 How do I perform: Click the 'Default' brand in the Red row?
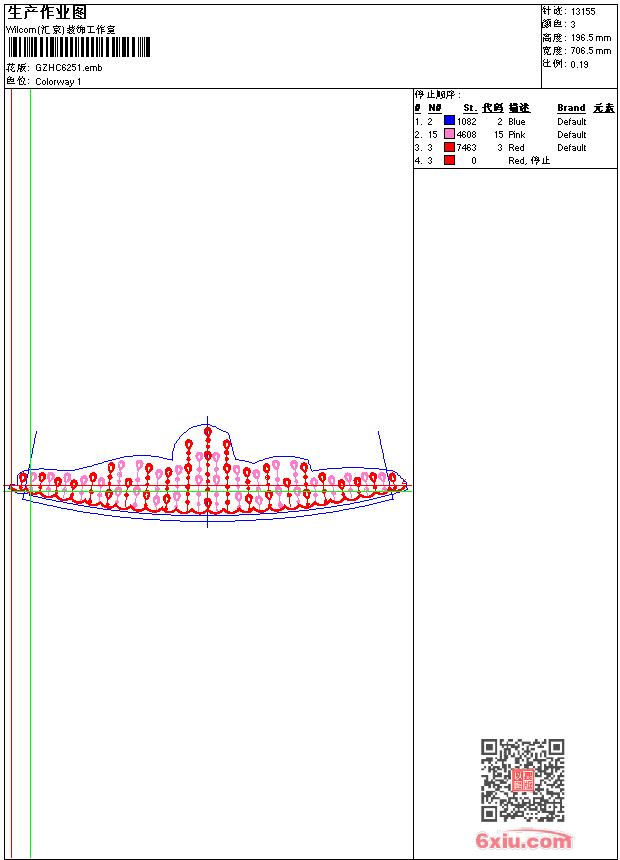point(572,148)
